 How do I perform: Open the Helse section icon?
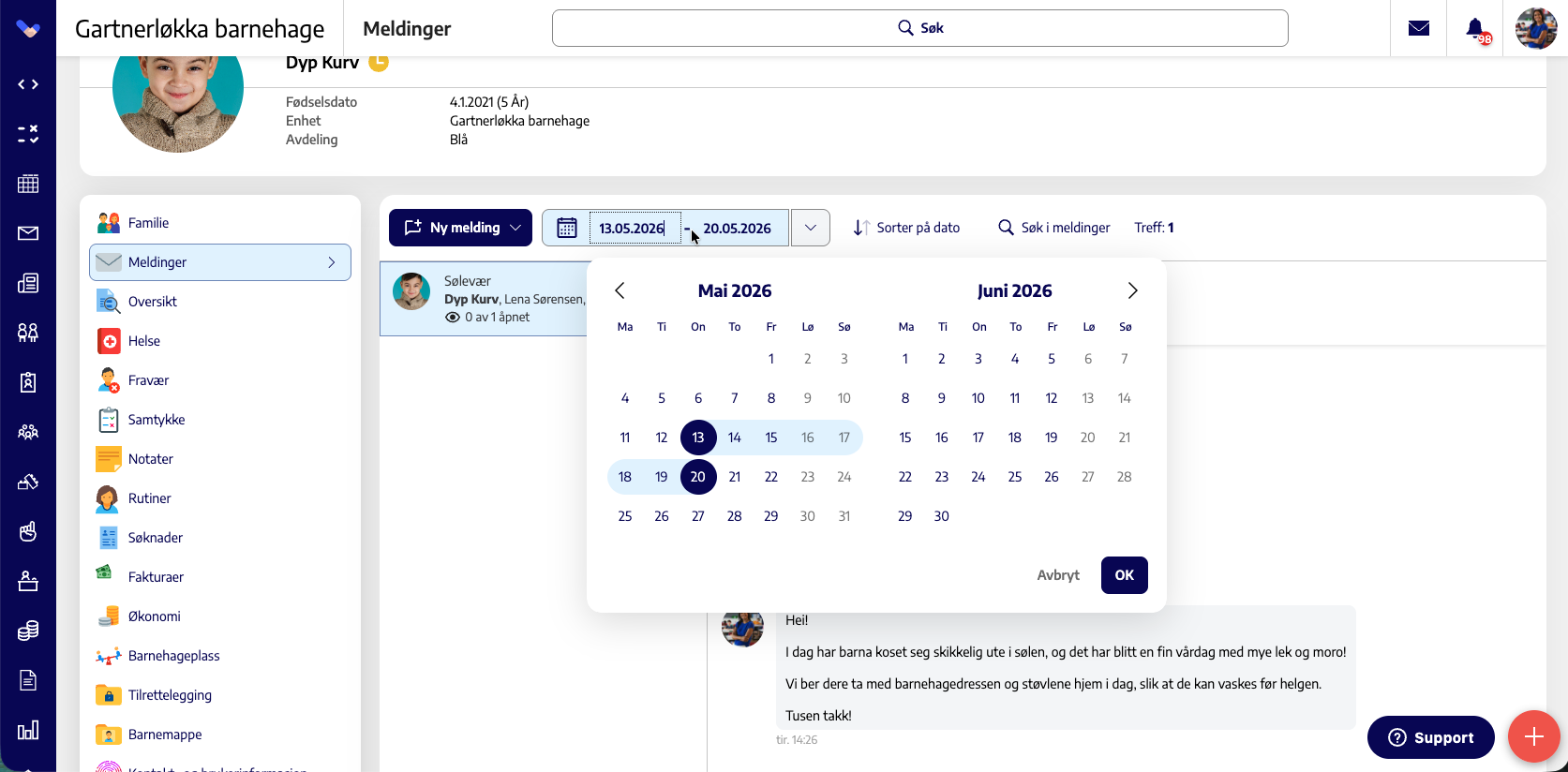pos(109,341)
